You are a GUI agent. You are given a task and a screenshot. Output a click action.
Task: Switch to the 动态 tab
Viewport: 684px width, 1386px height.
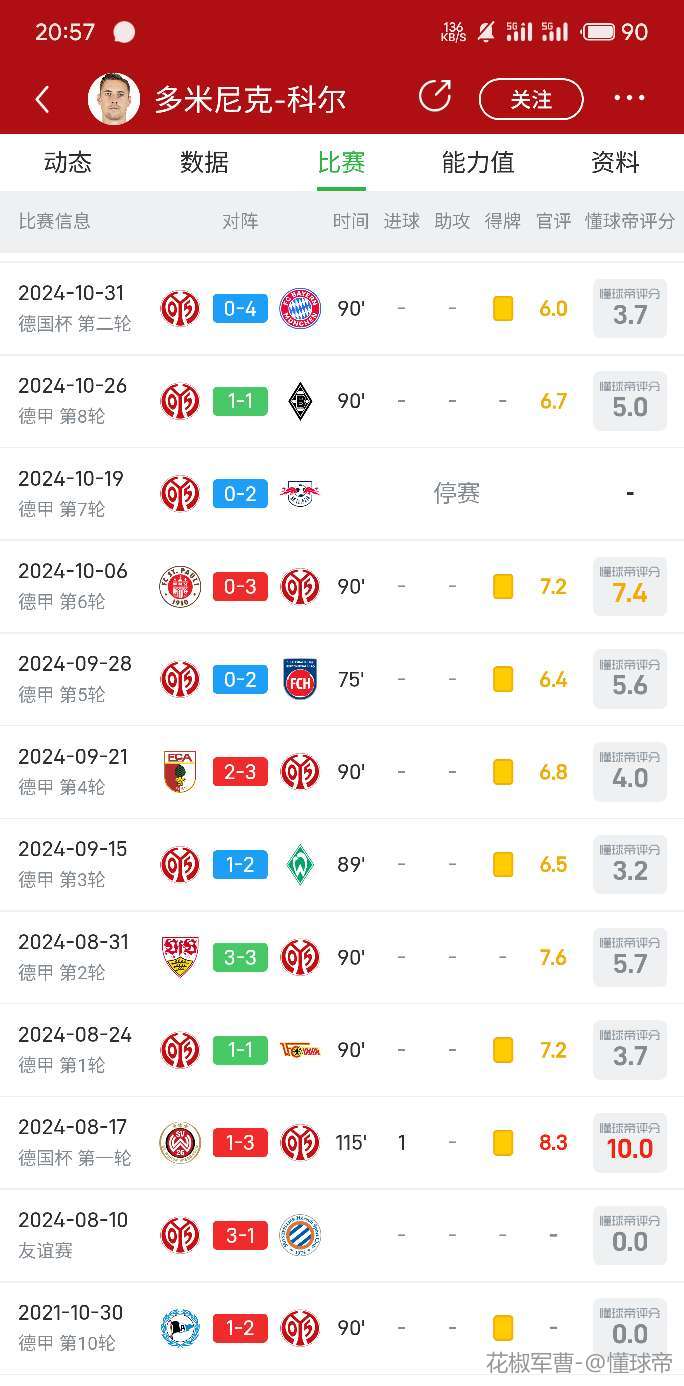click(68, 162)
